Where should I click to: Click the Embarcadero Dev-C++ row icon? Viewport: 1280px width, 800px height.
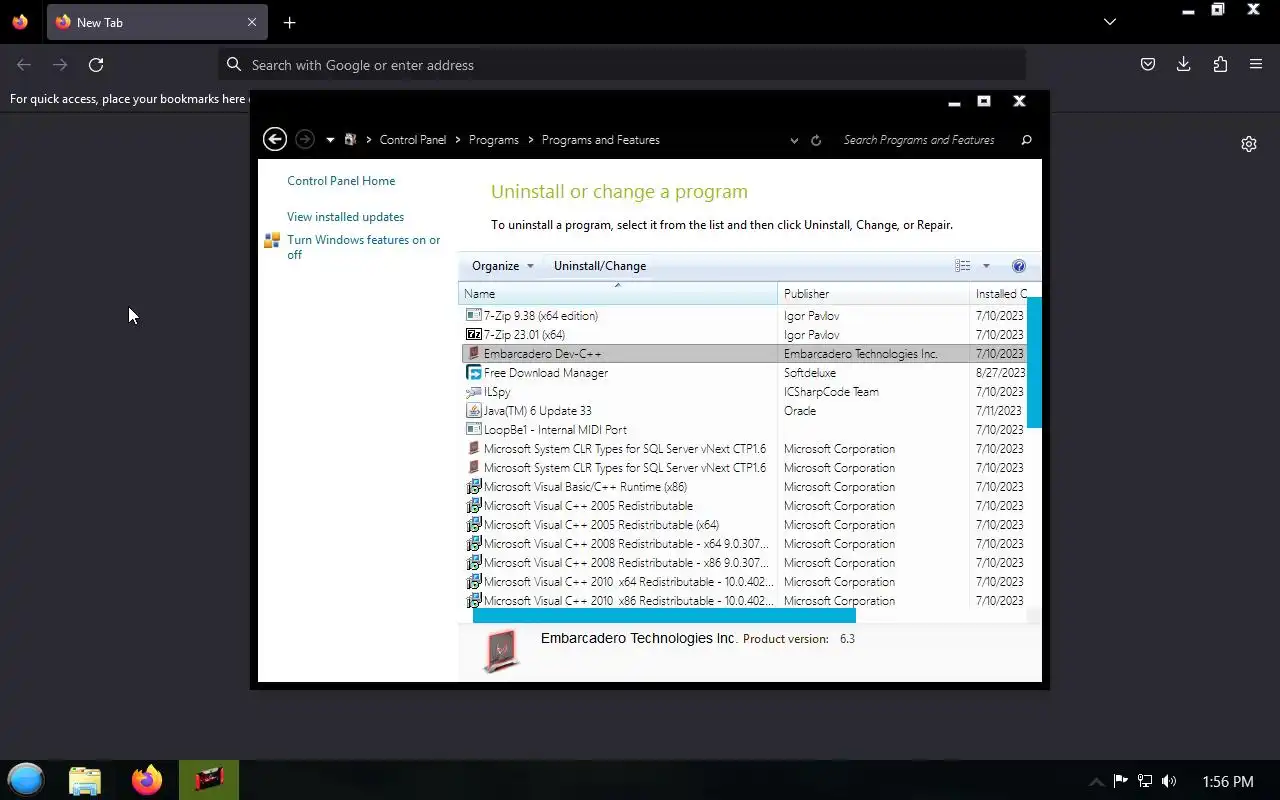point(474,354)
